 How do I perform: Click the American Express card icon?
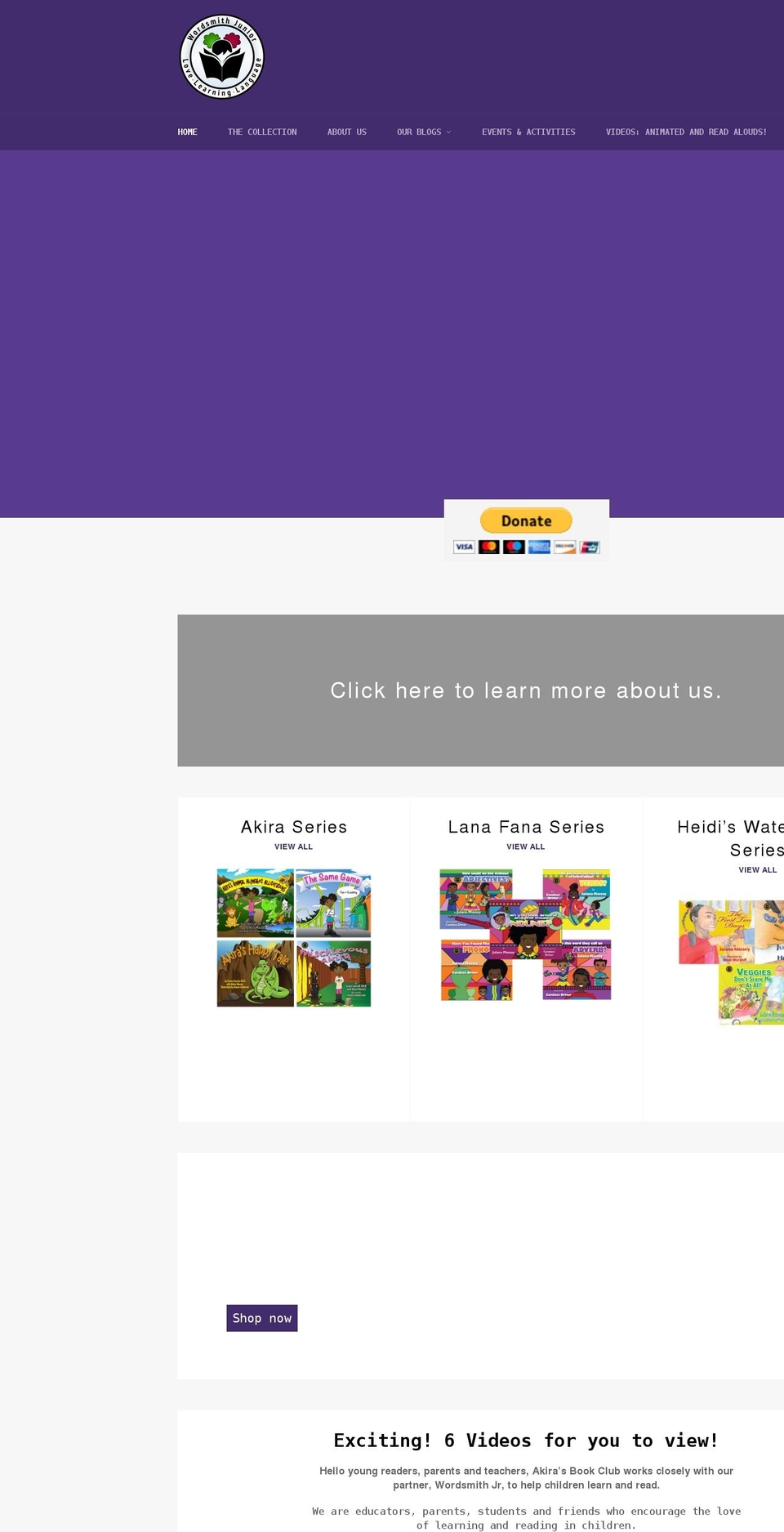(539, 547)
